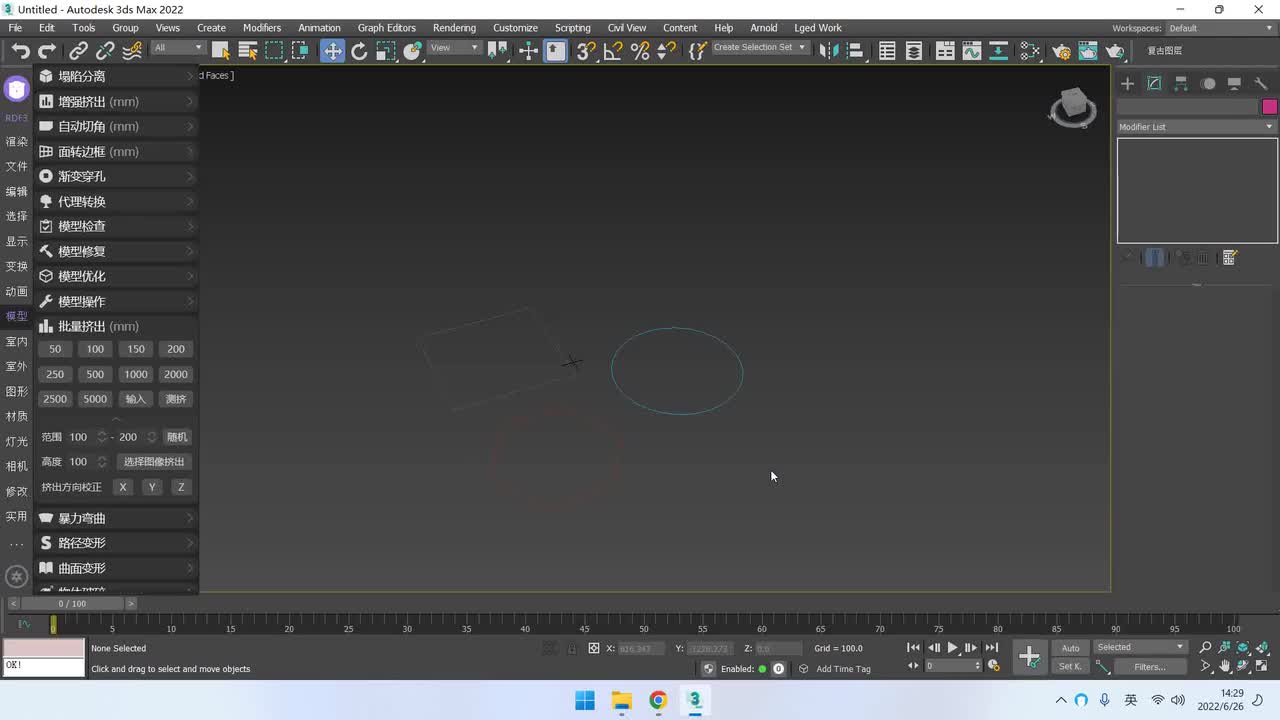Click the 选择图像挤出 button

pos(154,462)
